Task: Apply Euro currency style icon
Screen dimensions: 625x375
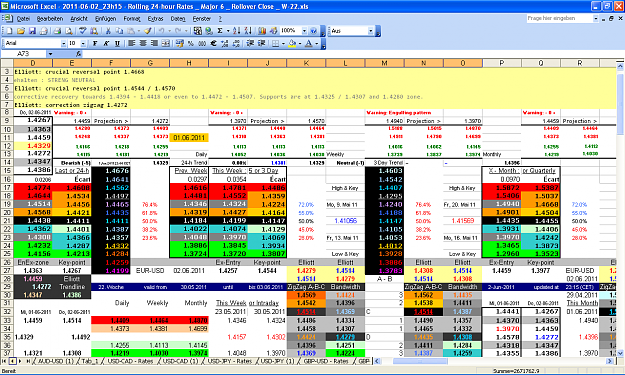Action: coord(213,43)
